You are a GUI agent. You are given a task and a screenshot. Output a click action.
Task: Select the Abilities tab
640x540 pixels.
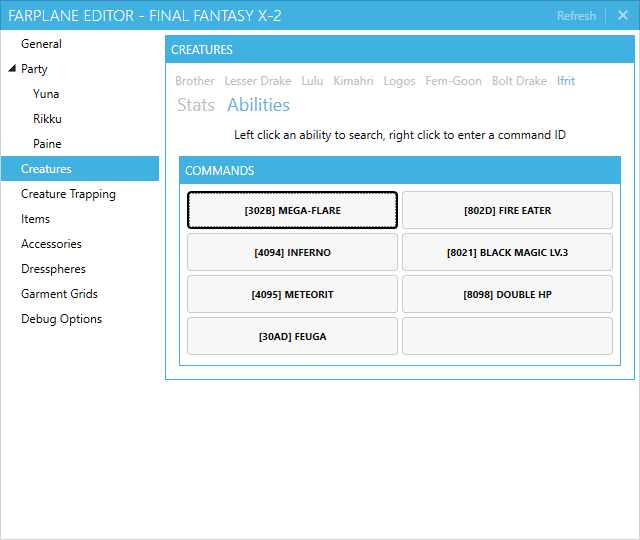tap(259, 105)
